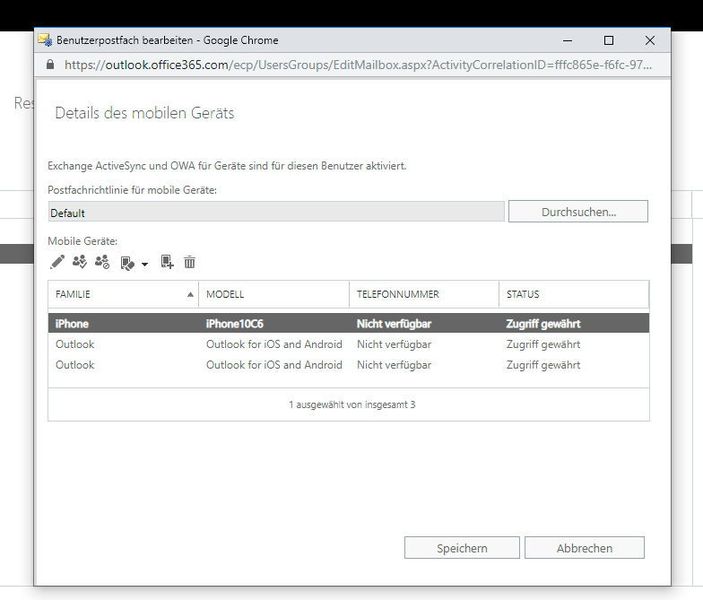Minimize the Benutzerpostfach bearbeiten window
Screen dimensions: 703x600
568,40
